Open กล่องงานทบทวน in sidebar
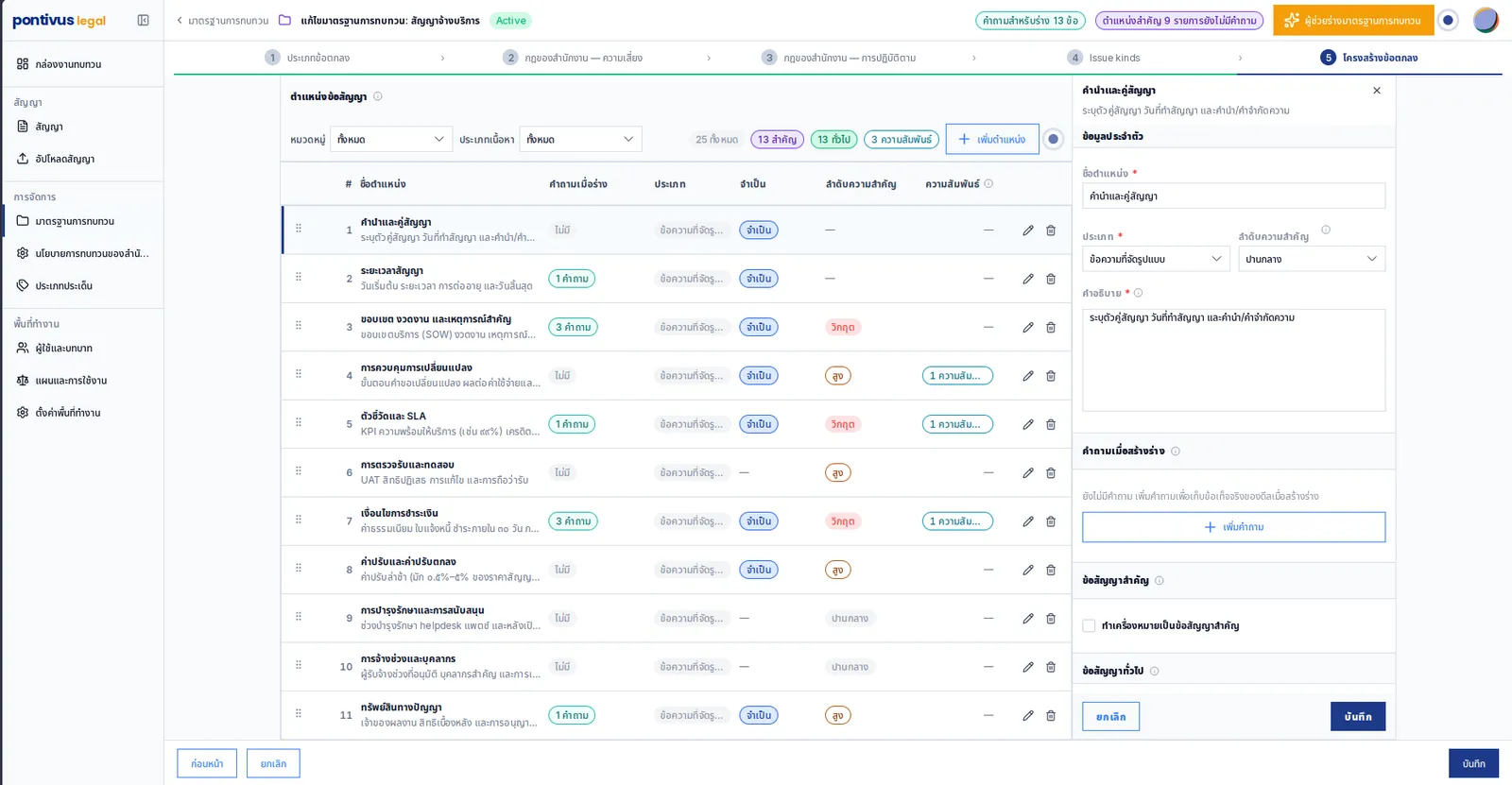1512x785 pixels. [x=82, y=64]
